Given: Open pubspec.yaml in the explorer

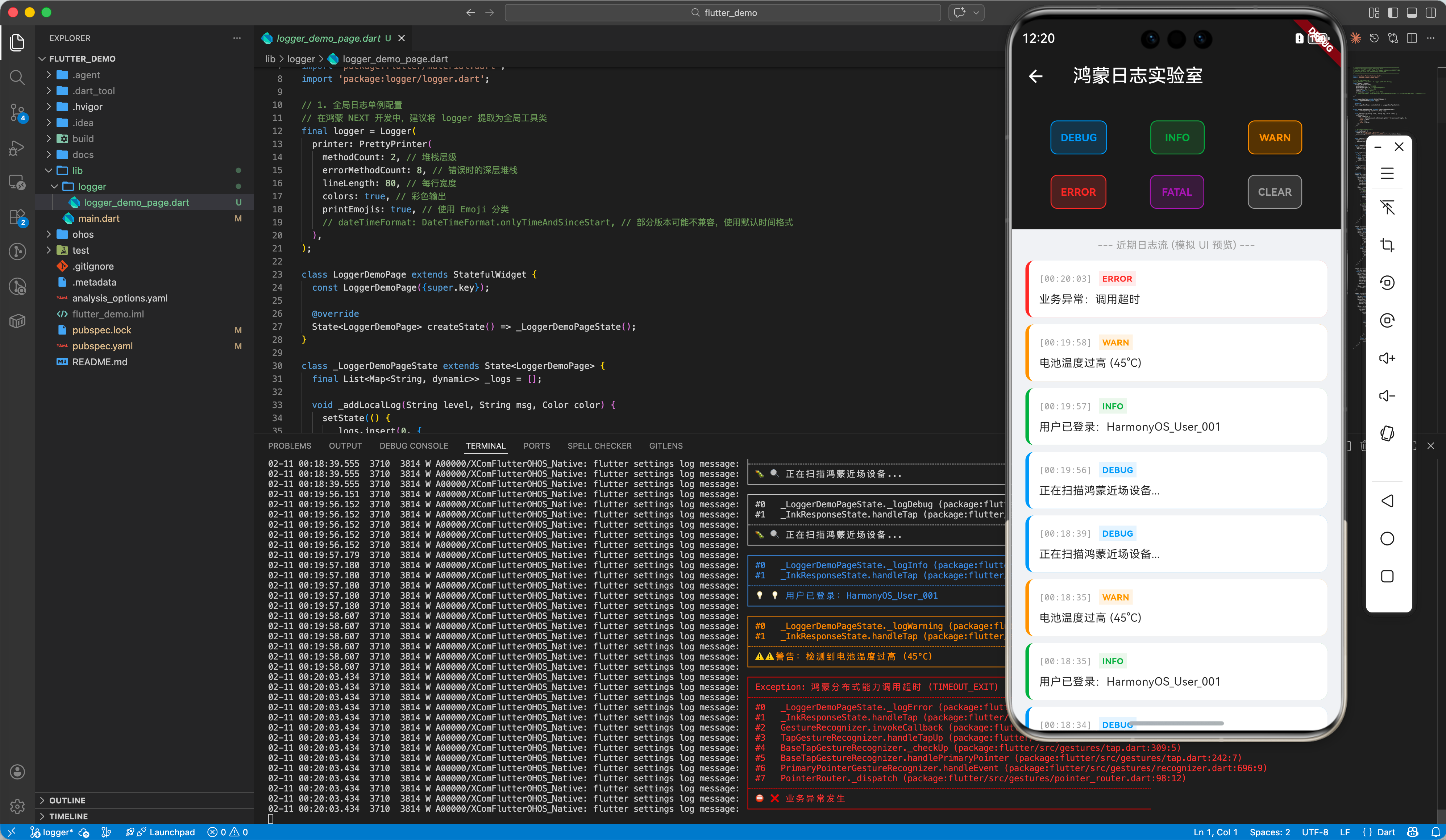Looking at the screenshot, I should (102, 346).
